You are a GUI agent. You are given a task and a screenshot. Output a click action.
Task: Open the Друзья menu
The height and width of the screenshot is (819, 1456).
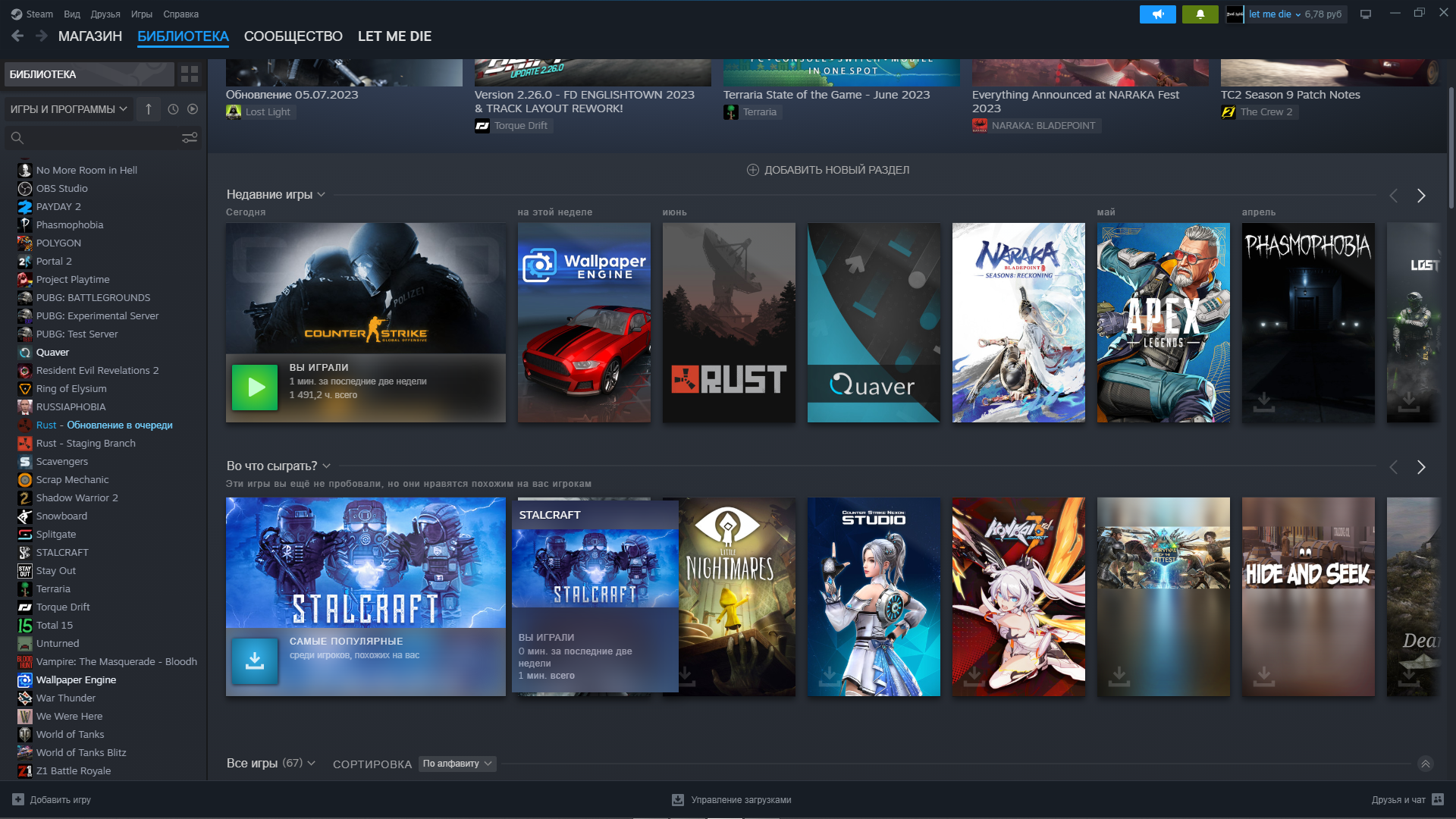tap(105, 14)
